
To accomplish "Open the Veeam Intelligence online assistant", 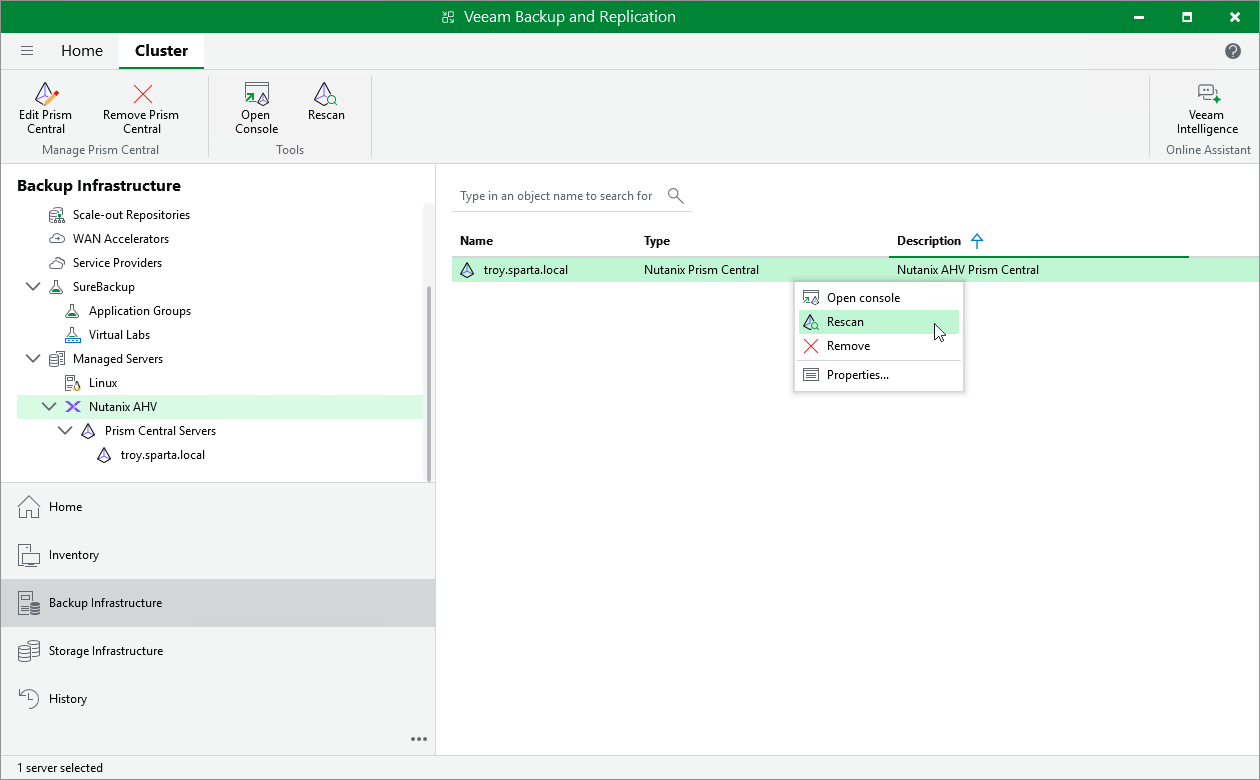I will (x=1207, y=108).
